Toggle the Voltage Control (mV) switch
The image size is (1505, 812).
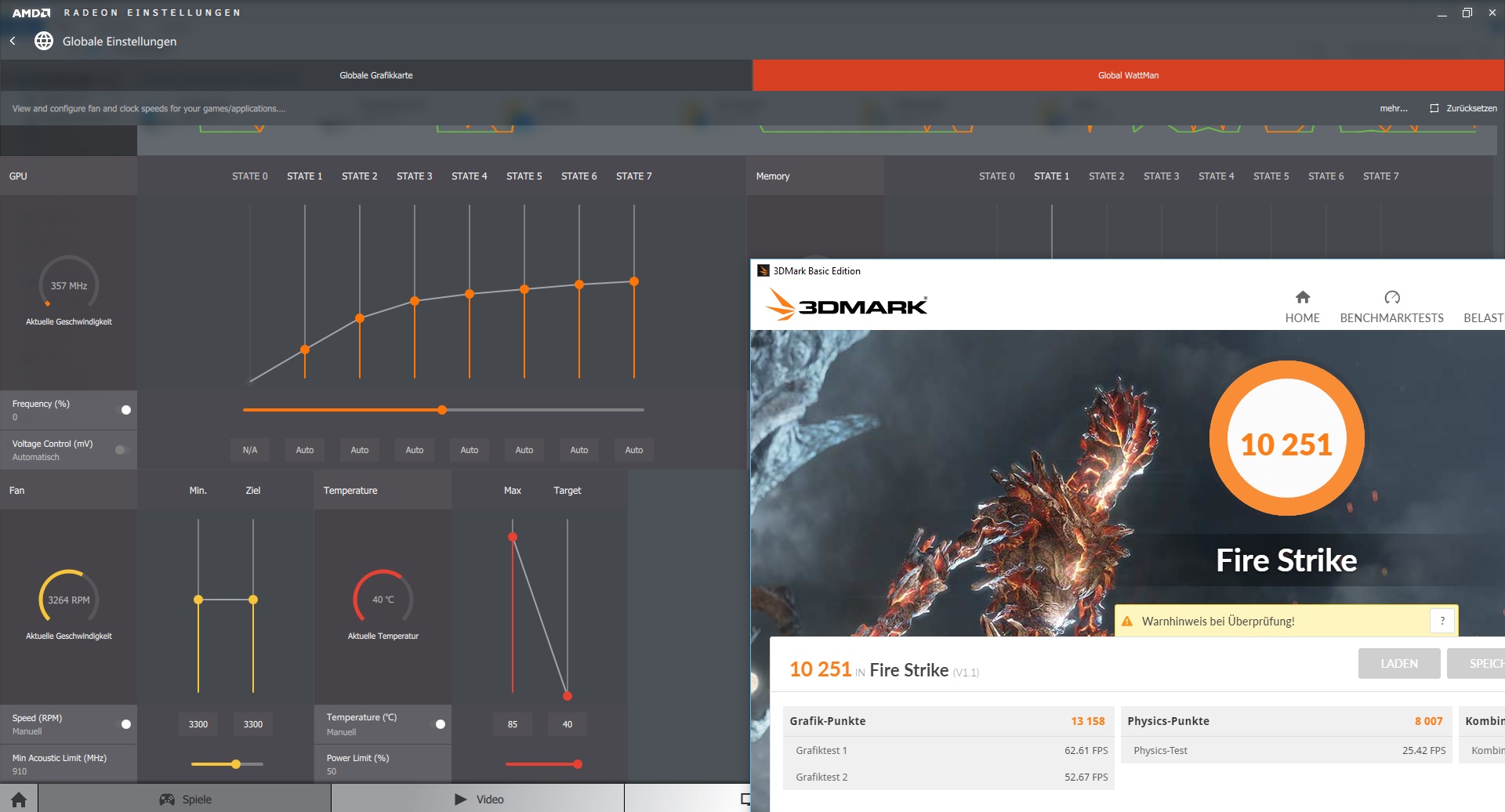pyautogui.click(x=122, y=450)
